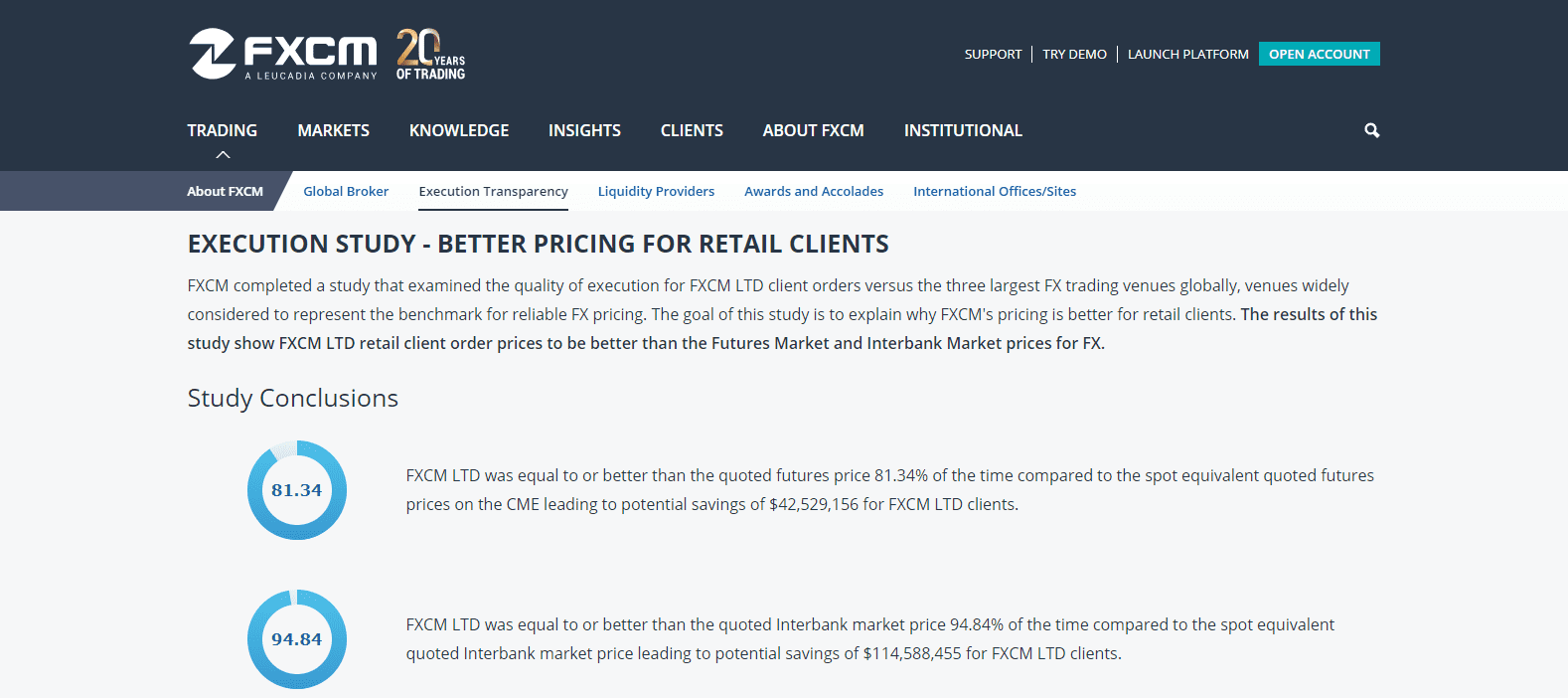1568x698 pixels.
Task: Click Launch Platform link
Action: 1187,55
